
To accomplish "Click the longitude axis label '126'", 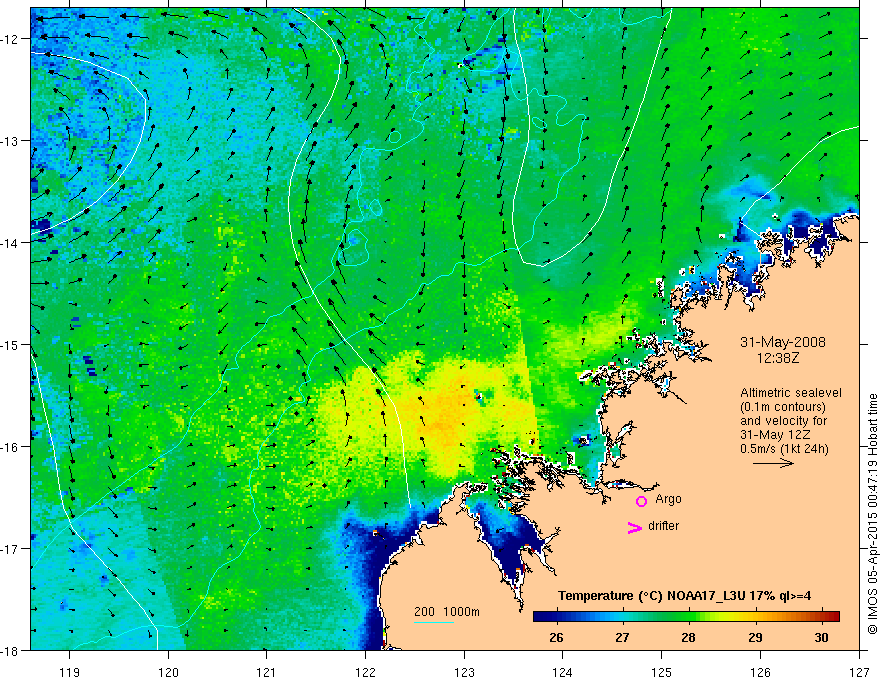I will [x=760, y=672].
